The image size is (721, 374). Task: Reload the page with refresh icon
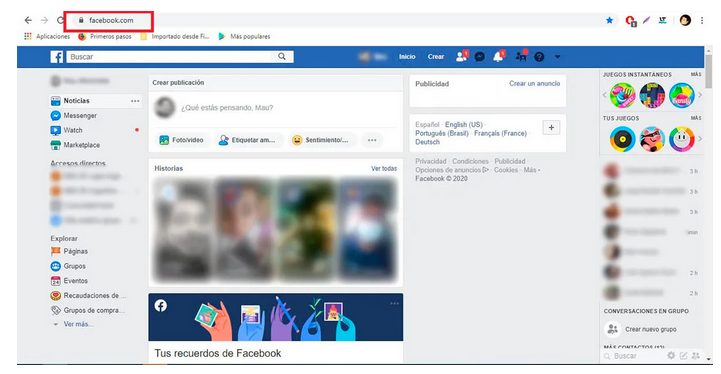point(60,20)
